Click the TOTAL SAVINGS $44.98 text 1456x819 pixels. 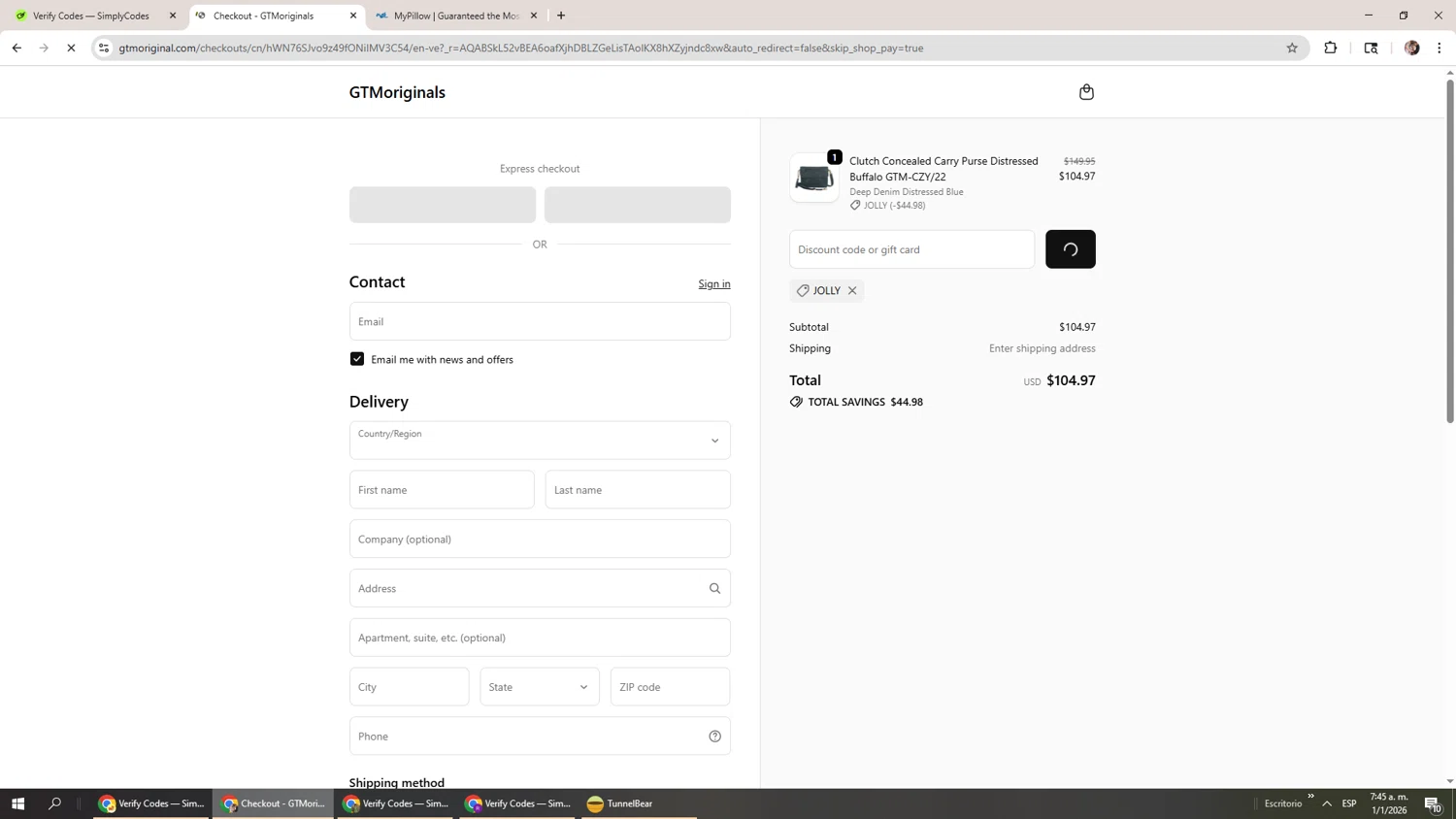(x=865, y=402)
